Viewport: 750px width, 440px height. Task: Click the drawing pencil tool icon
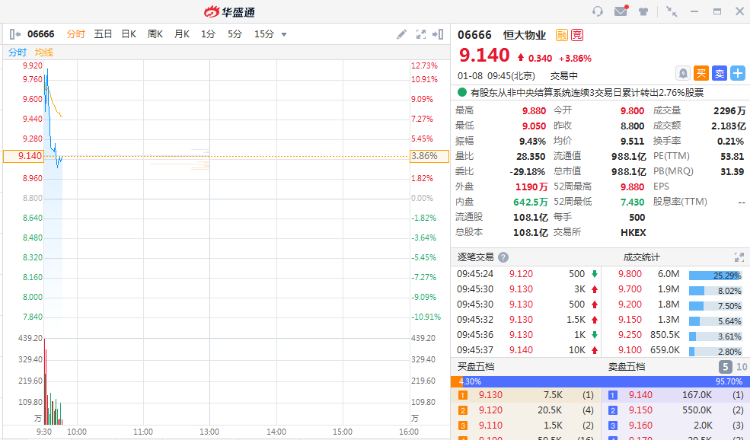(402, 34)
